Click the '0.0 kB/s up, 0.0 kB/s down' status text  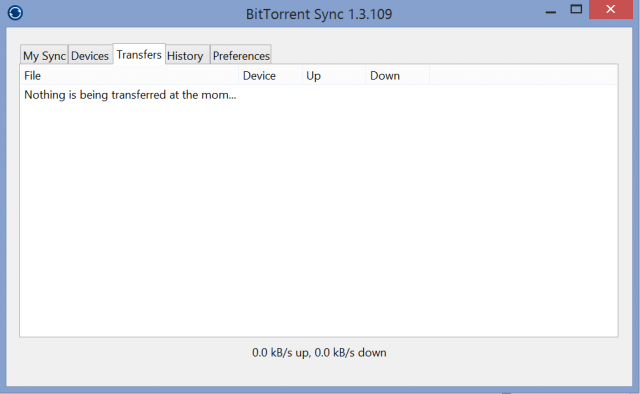point(319,352)
